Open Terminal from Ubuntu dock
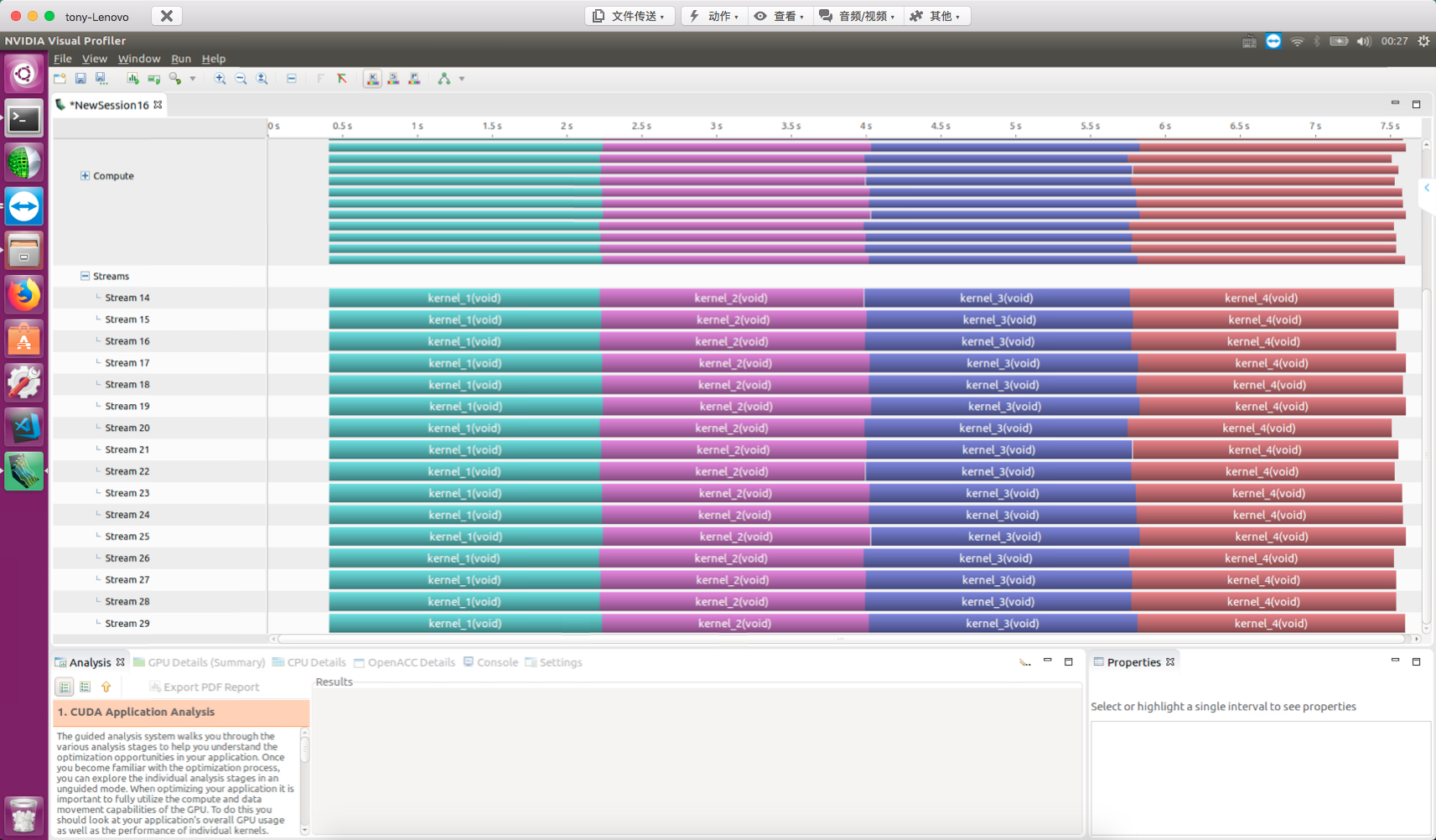Screen dimensions: 1436x840 pos(23,119)
